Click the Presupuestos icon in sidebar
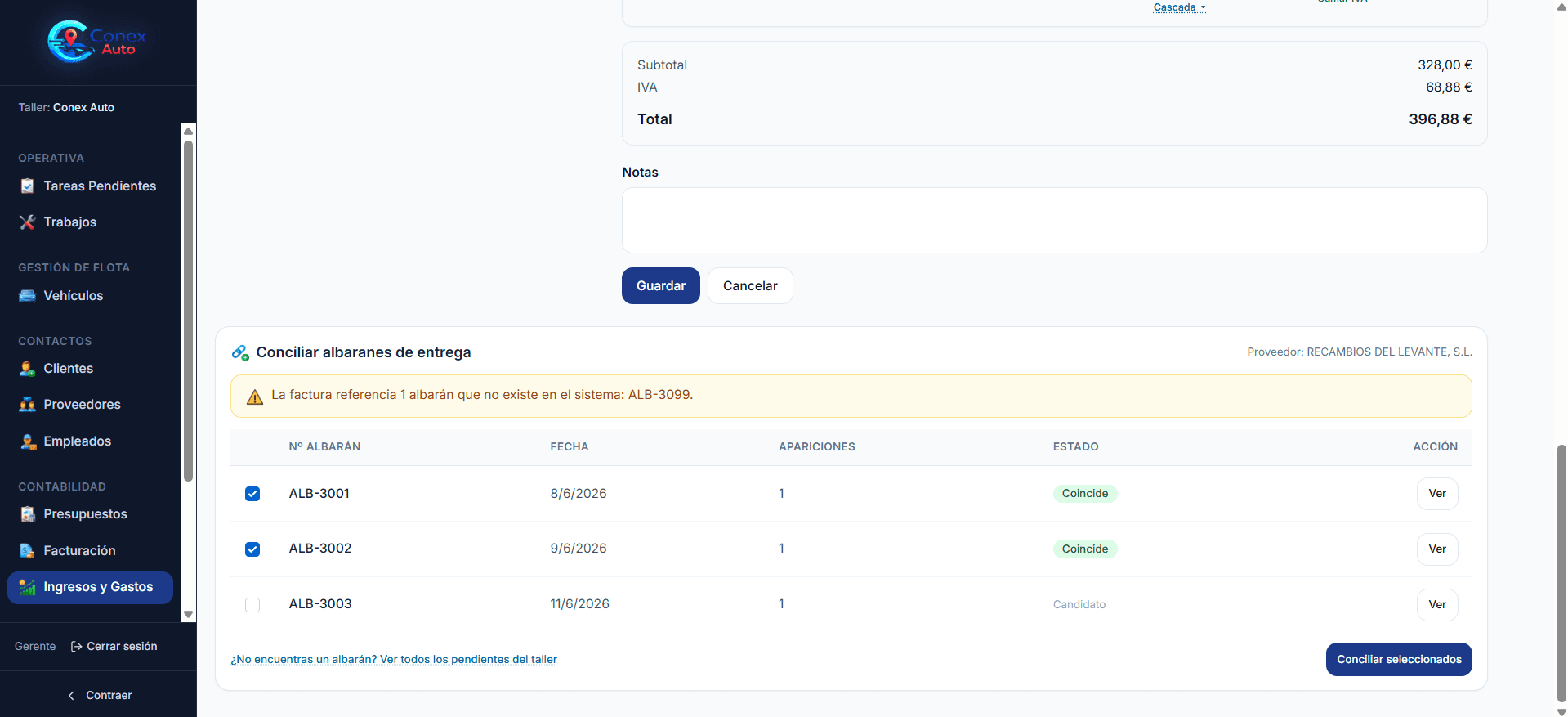Image resolution: width=1568 pixels, height=717 pixels. coord(28,514)
